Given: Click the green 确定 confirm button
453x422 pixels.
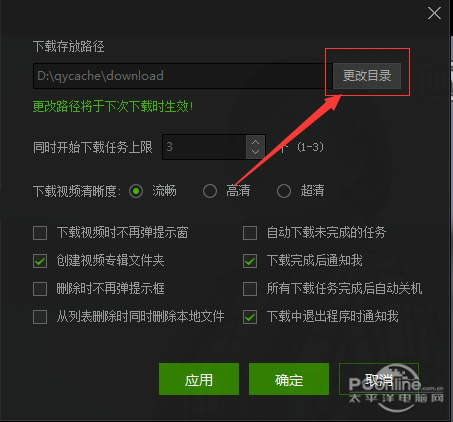Looking at the screenshot, I should [x=289, y=379].
